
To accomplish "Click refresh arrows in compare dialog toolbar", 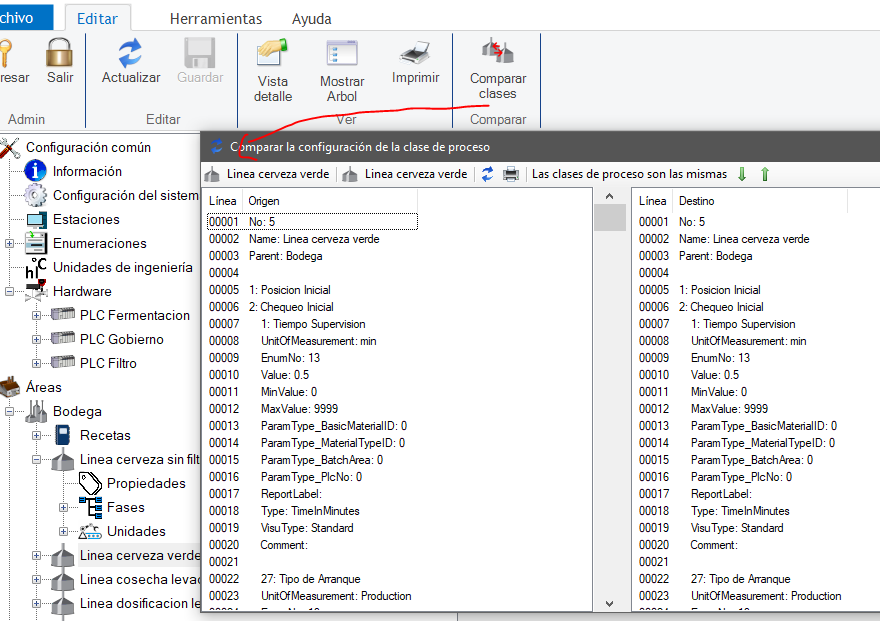I will tap(488, 174).
